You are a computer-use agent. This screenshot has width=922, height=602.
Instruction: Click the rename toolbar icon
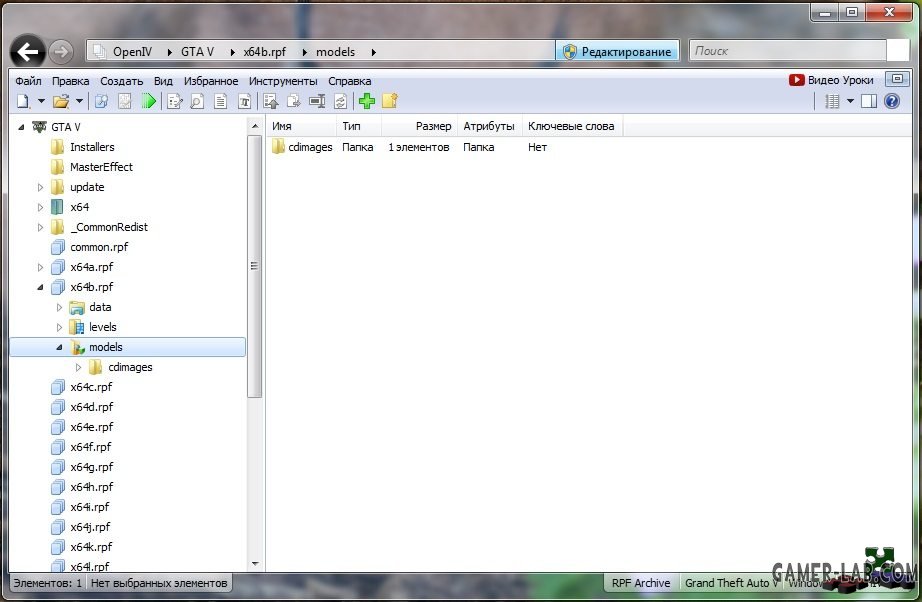(317, 101)
